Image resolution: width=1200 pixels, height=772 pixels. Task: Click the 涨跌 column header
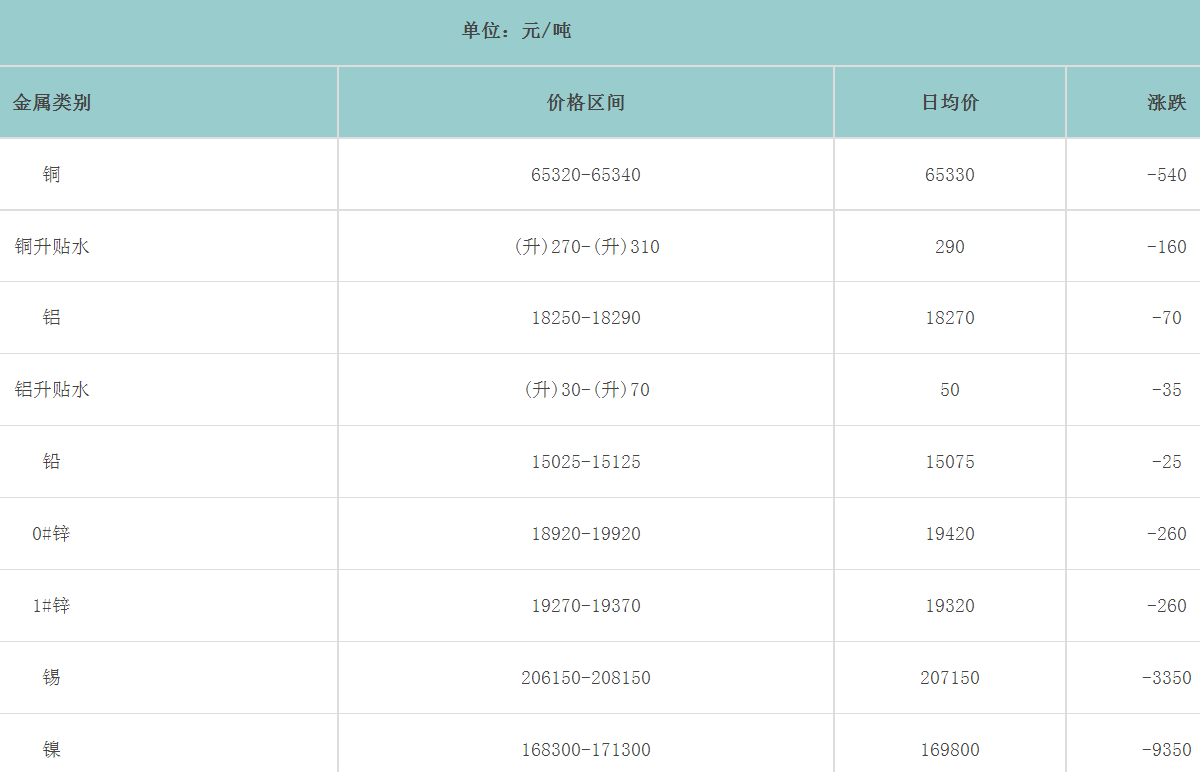[x=1166, y=102]
